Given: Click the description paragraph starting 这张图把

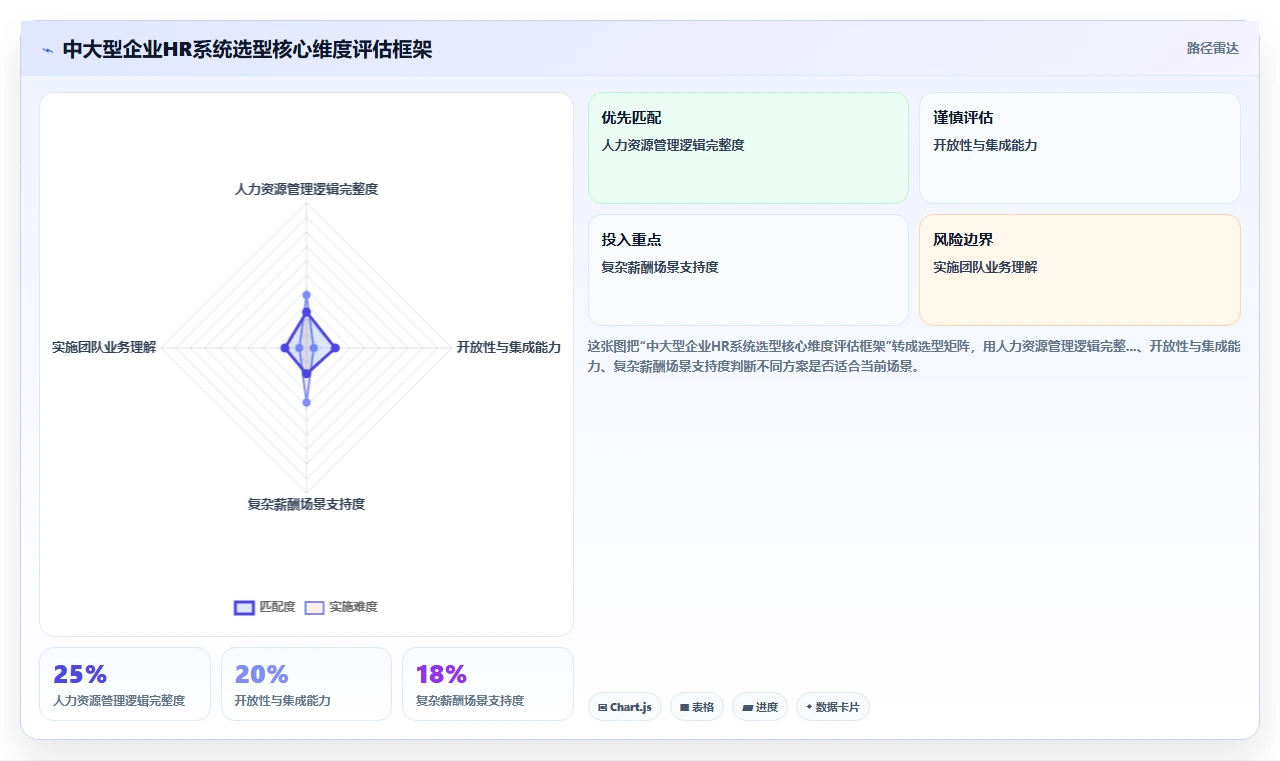Looking at the screenshot, I should 914,356.
